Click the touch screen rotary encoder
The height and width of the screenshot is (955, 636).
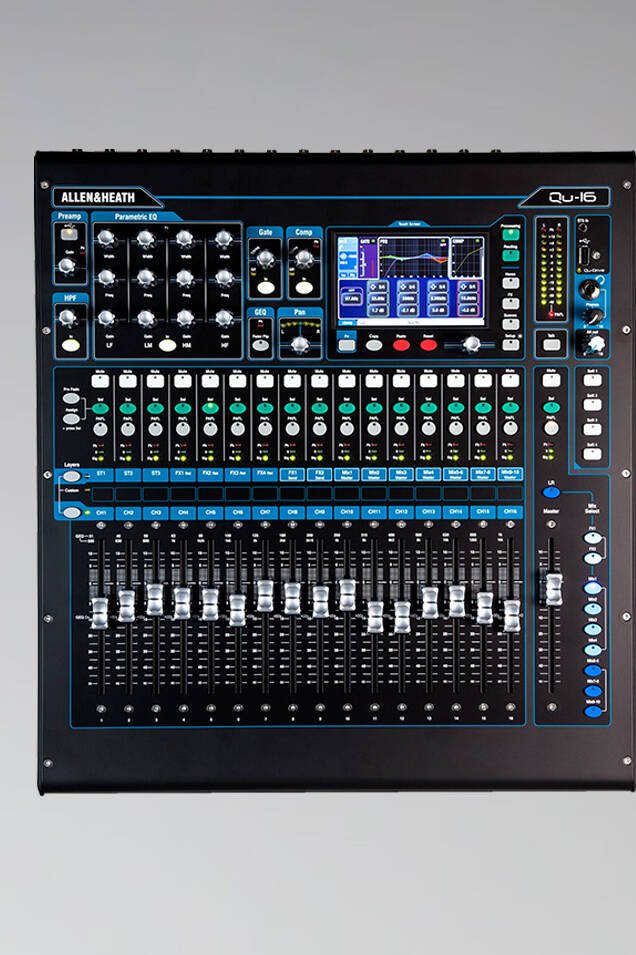click(468, 344)
